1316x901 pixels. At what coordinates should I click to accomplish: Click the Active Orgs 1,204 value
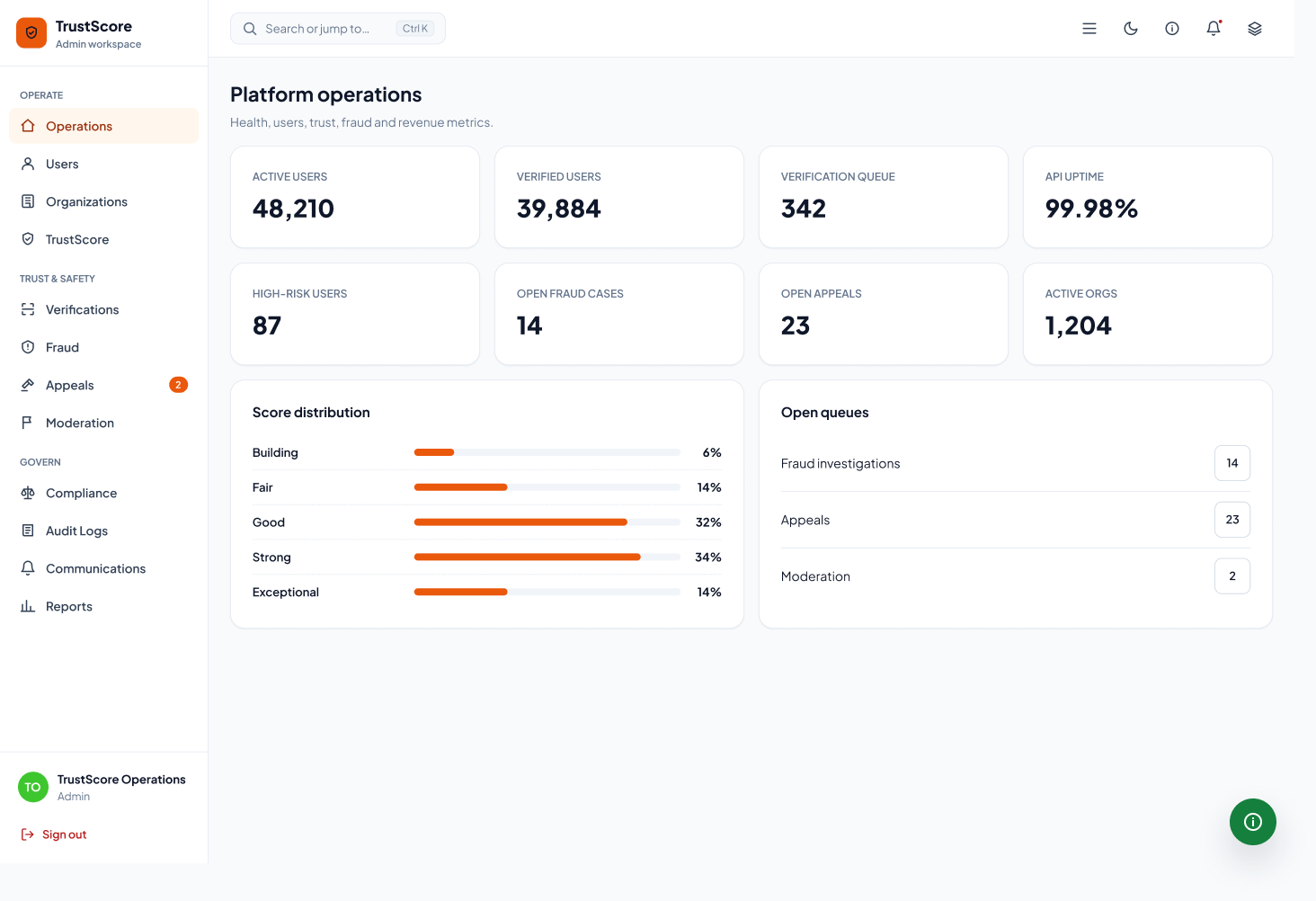[x=1079, y=326]
